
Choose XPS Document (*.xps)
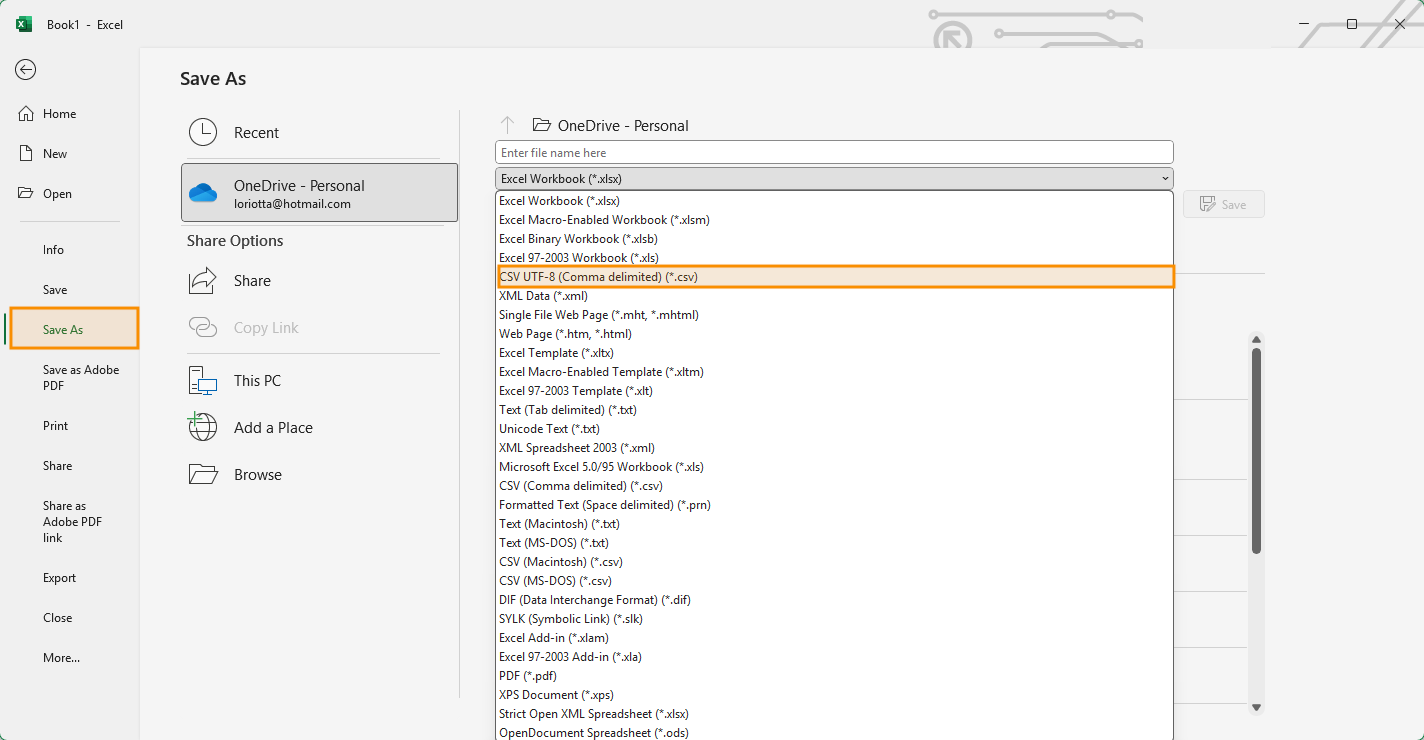tap(834, 695)
